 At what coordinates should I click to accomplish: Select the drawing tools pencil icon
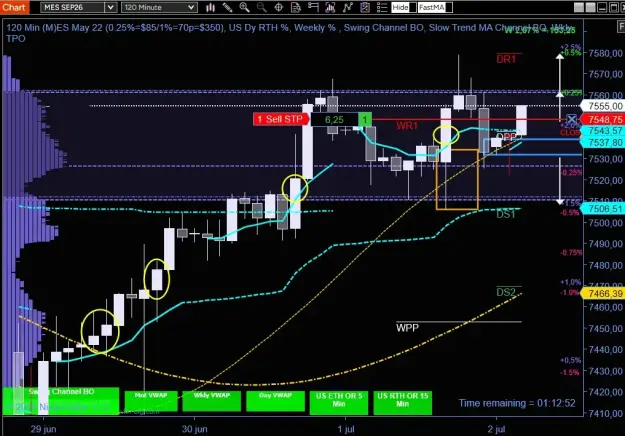click(228, 7)
